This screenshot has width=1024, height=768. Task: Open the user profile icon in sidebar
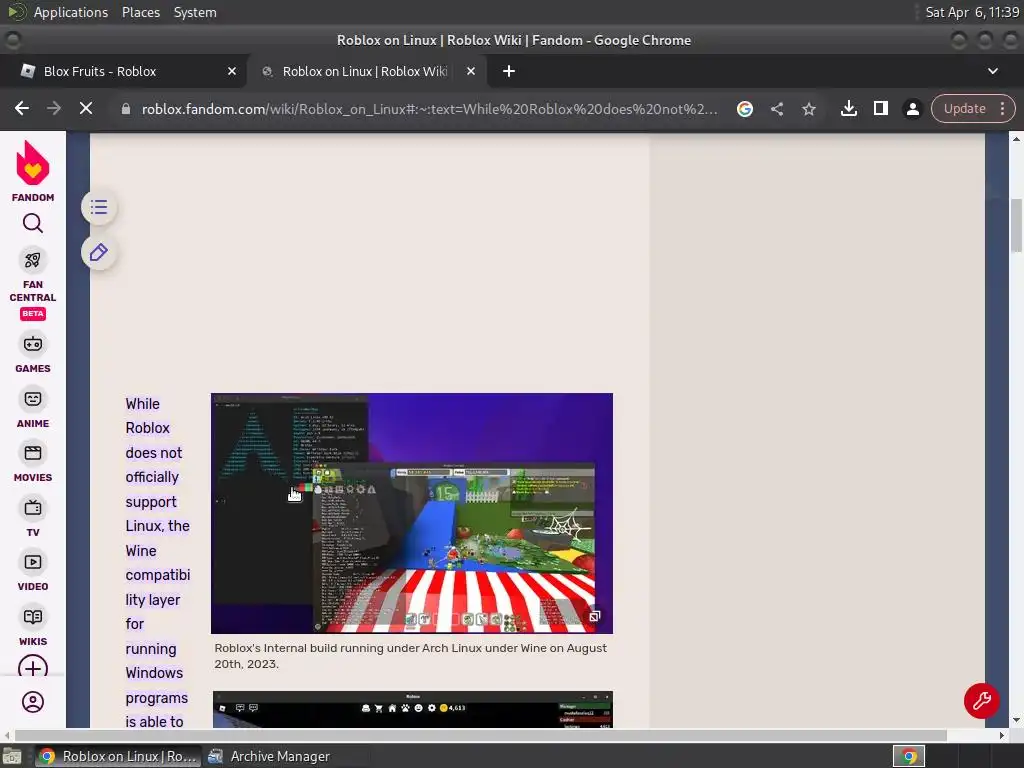tap(33, 702)
